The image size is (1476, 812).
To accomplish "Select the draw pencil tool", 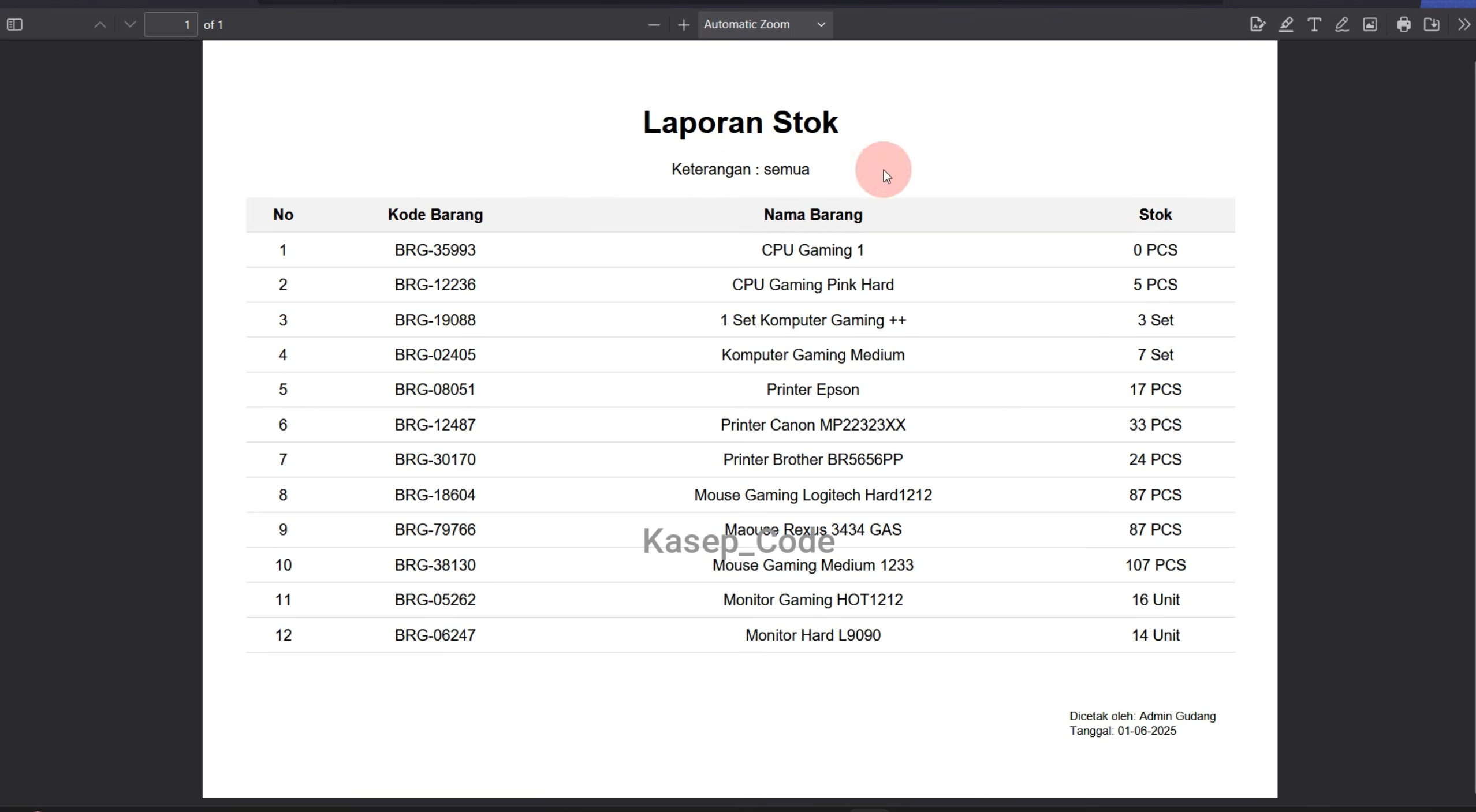I will point(1342,25).
